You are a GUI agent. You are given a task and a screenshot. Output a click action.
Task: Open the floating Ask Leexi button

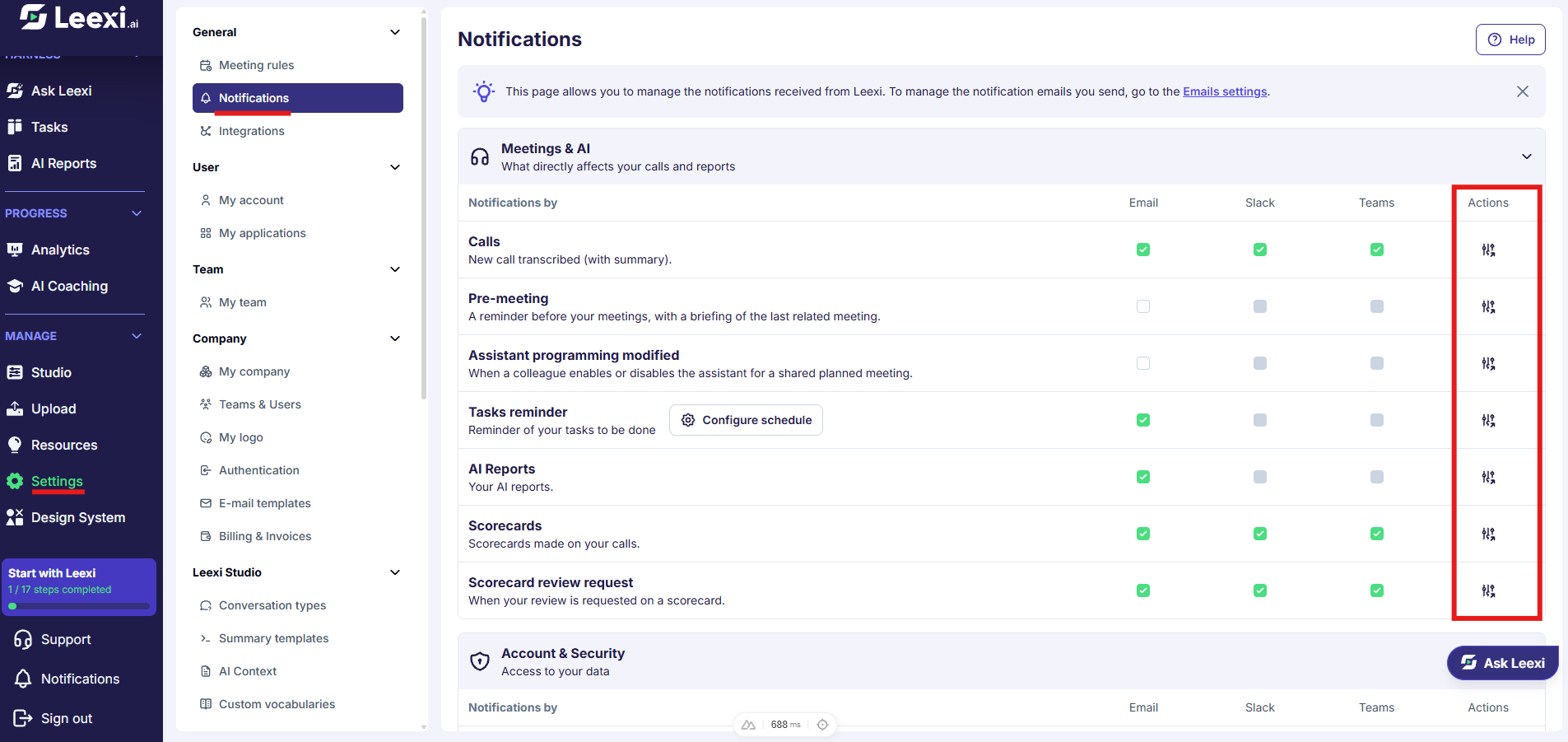pyautogui.click(x=1503, y=663)
